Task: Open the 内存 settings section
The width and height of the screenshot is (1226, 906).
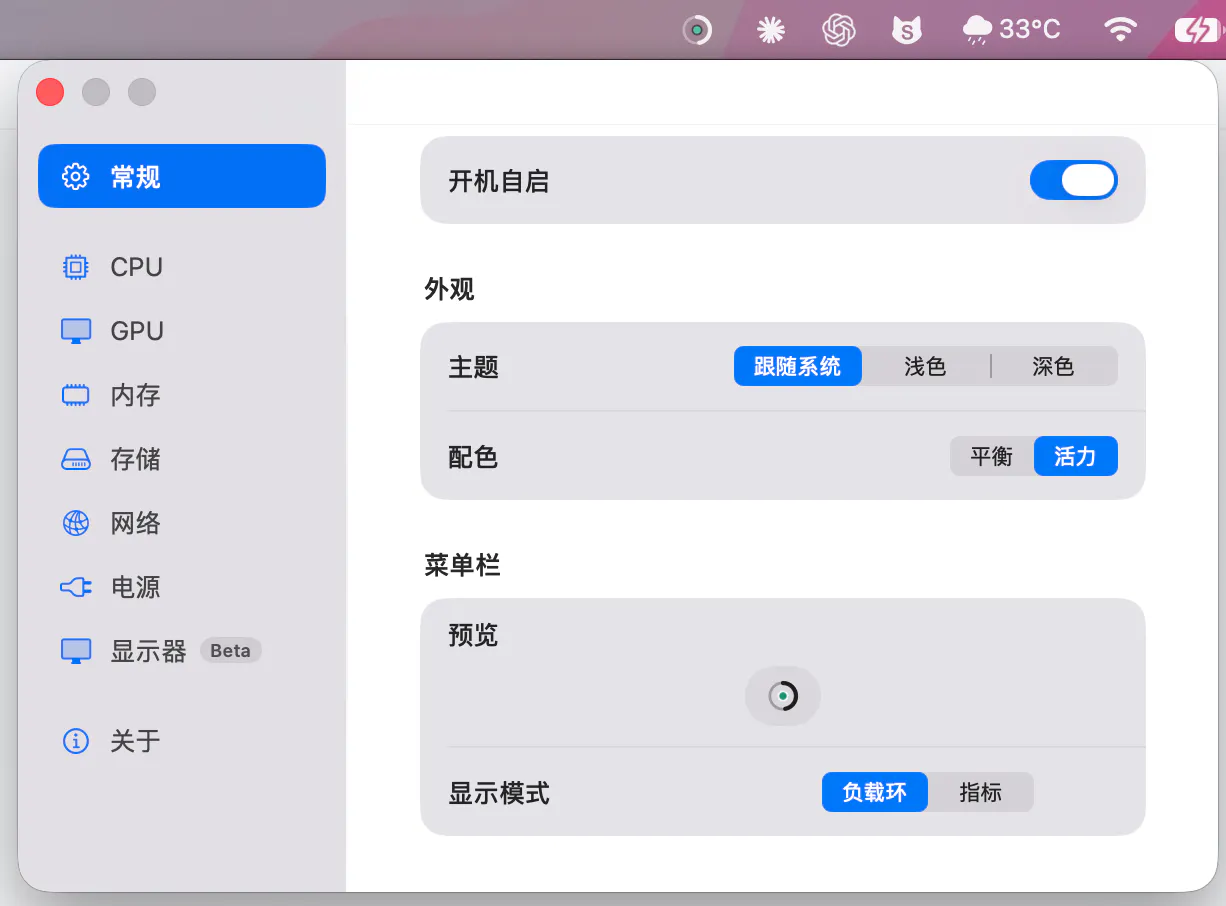Action: [x=182, y=395]
